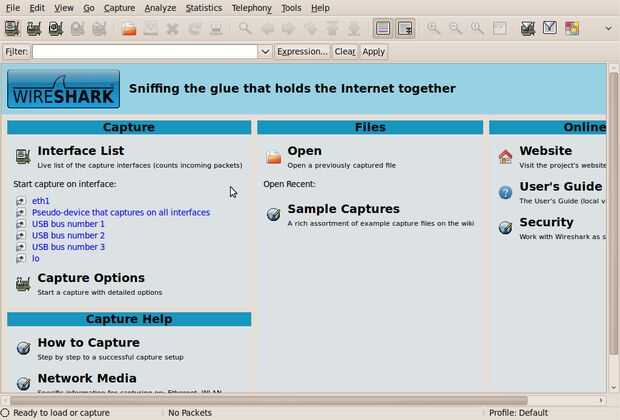Click the horizontal scrollbar at the bottom
Viewport: 620px width, 420px height.
(x=269, y=401)
